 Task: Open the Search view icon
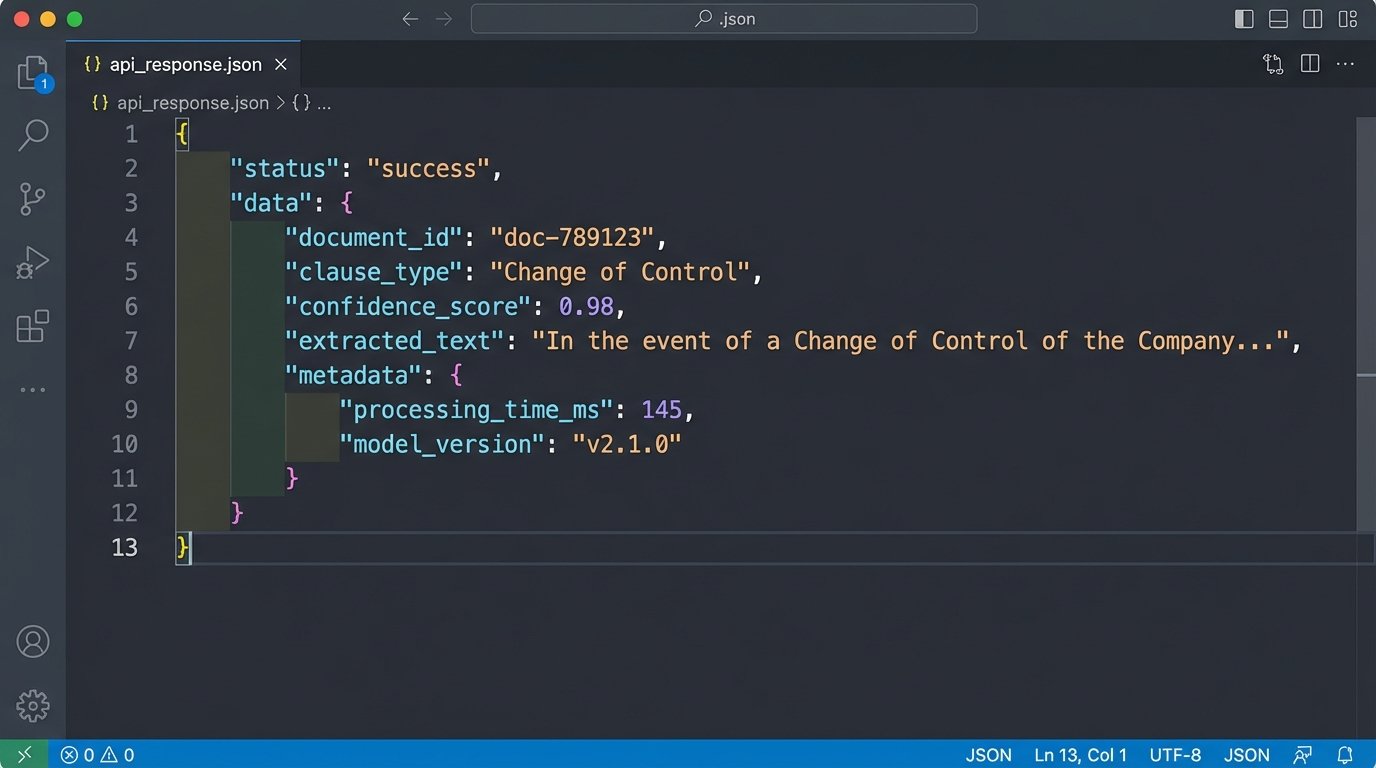click(33, 135)
